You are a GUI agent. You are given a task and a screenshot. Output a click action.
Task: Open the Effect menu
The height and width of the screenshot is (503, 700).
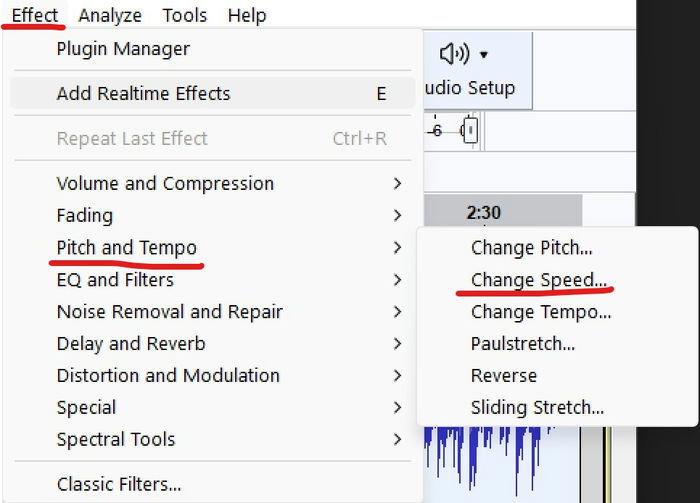tap(35, 15)
